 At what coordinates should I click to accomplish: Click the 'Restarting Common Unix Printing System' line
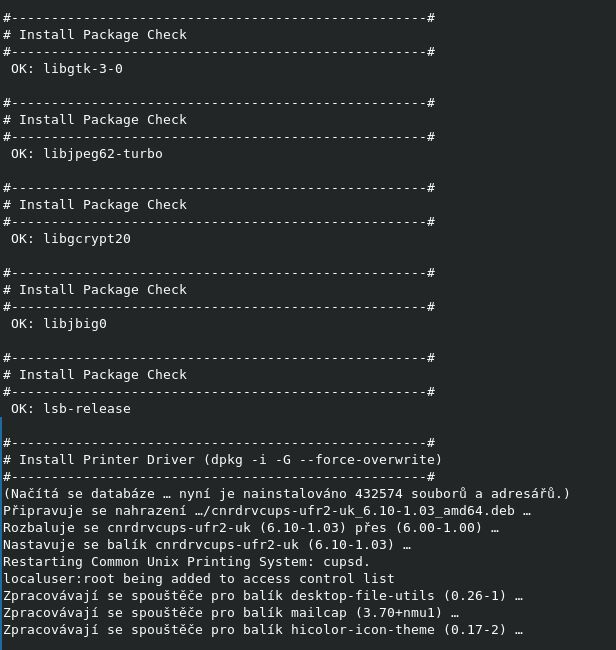click(186, 562)
